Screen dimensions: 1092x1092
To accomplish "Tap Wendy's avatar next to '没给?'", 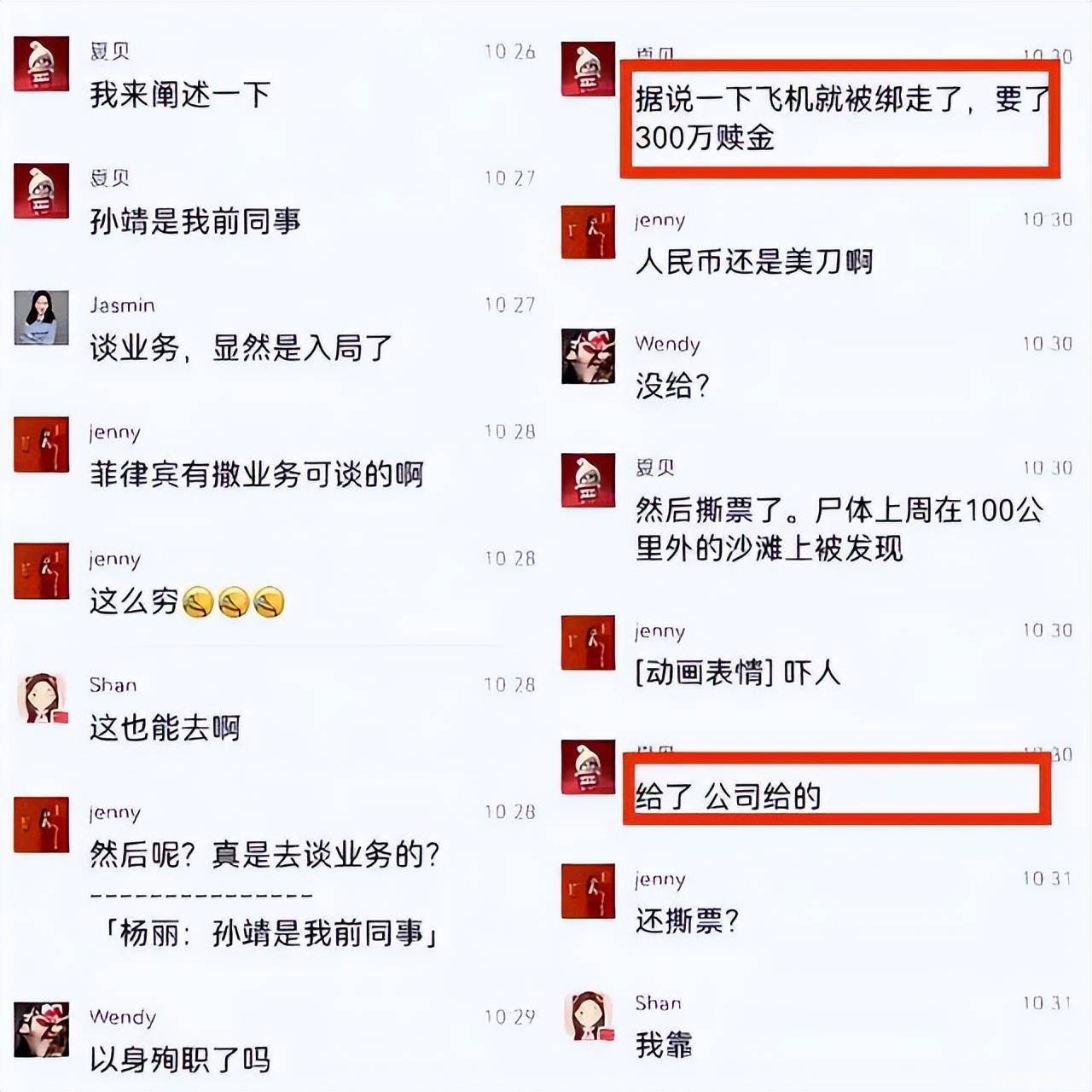I will point(588,357).
